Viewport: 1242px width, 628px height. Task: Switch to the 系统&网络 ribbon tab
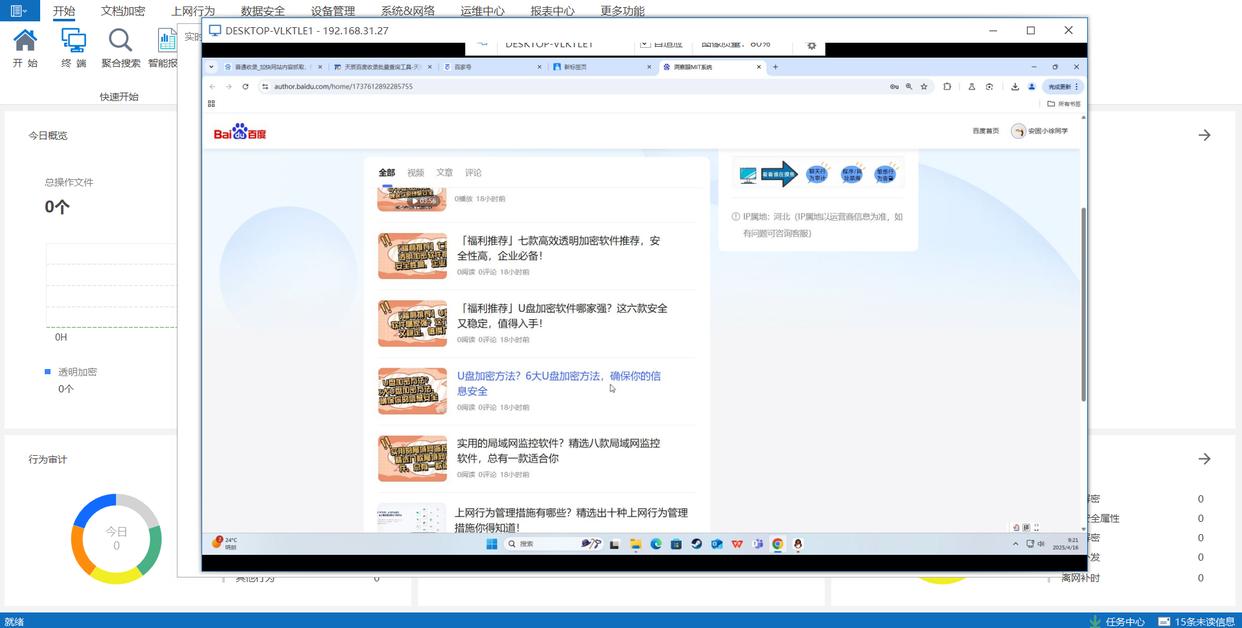408,11
